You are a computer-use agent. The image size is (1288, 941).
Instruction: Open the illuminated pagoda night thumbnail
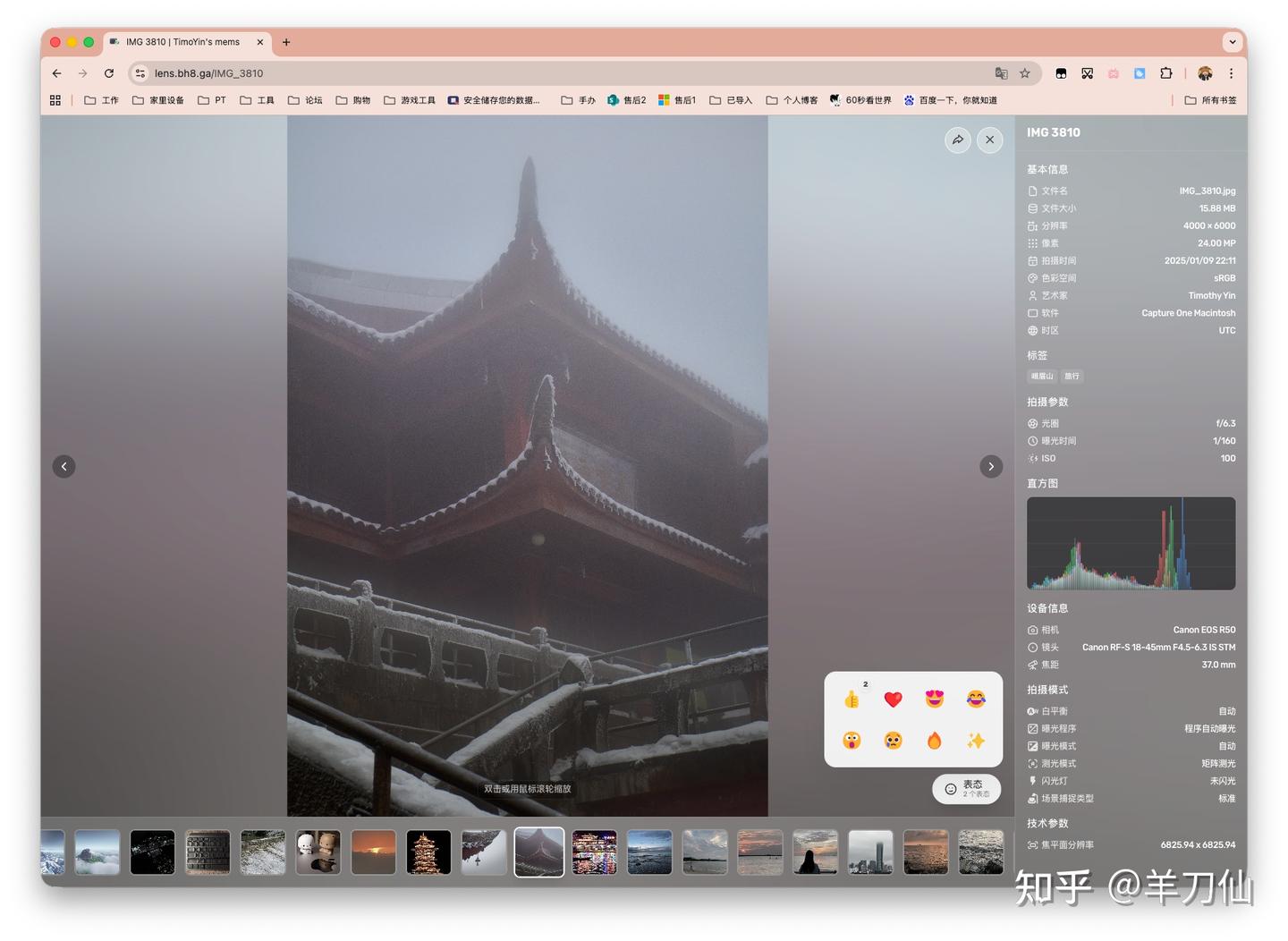click(428, 852)
